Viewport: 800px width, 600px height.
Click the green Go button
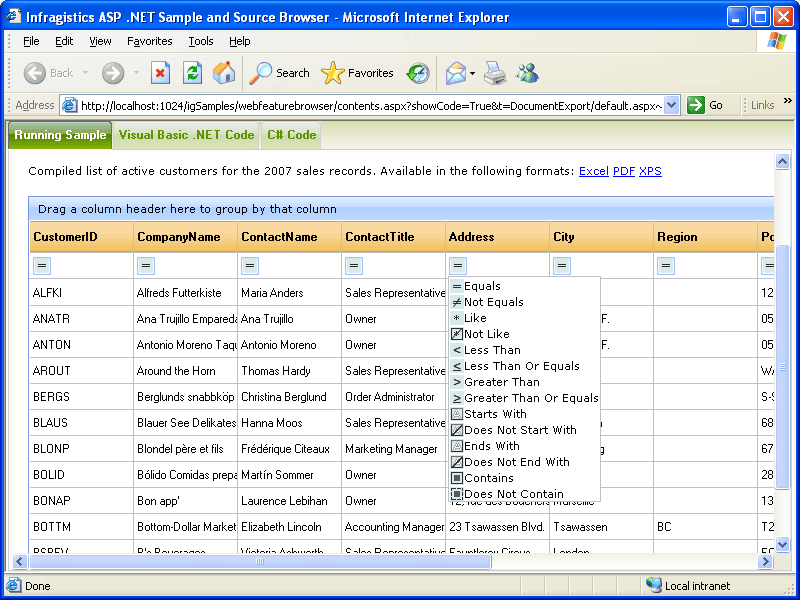click(693, 104)
